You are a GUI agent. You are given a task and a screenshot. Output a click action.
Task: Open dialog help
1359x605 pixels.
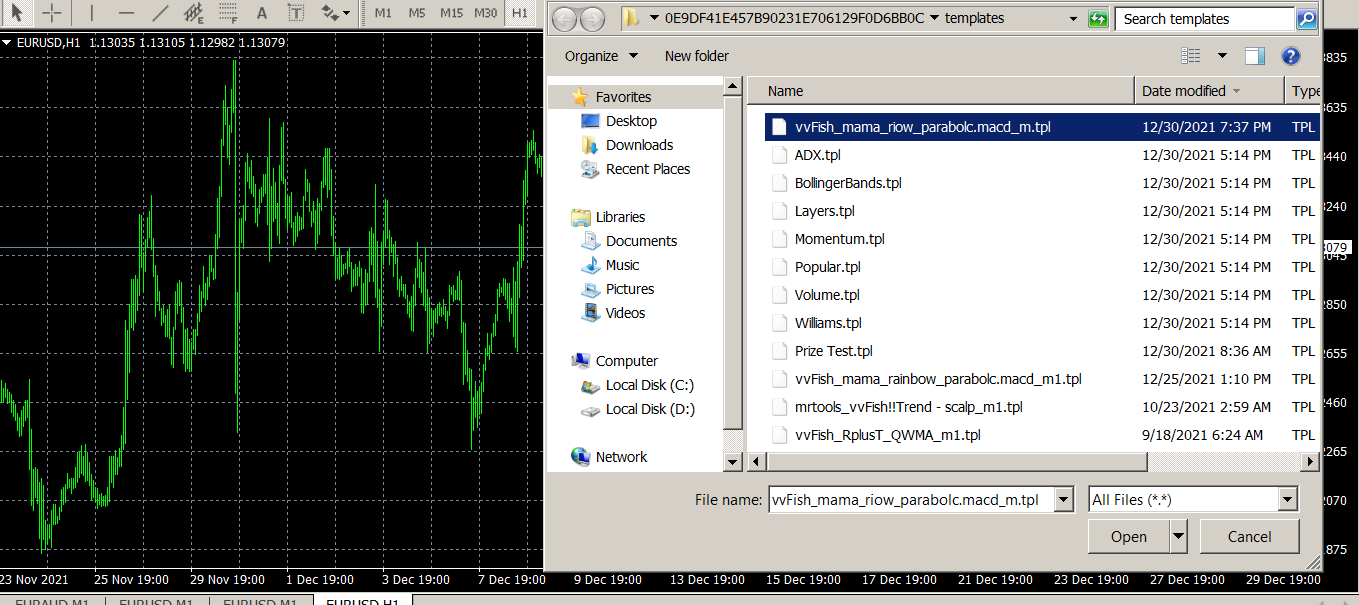(x=1291, y=56)
